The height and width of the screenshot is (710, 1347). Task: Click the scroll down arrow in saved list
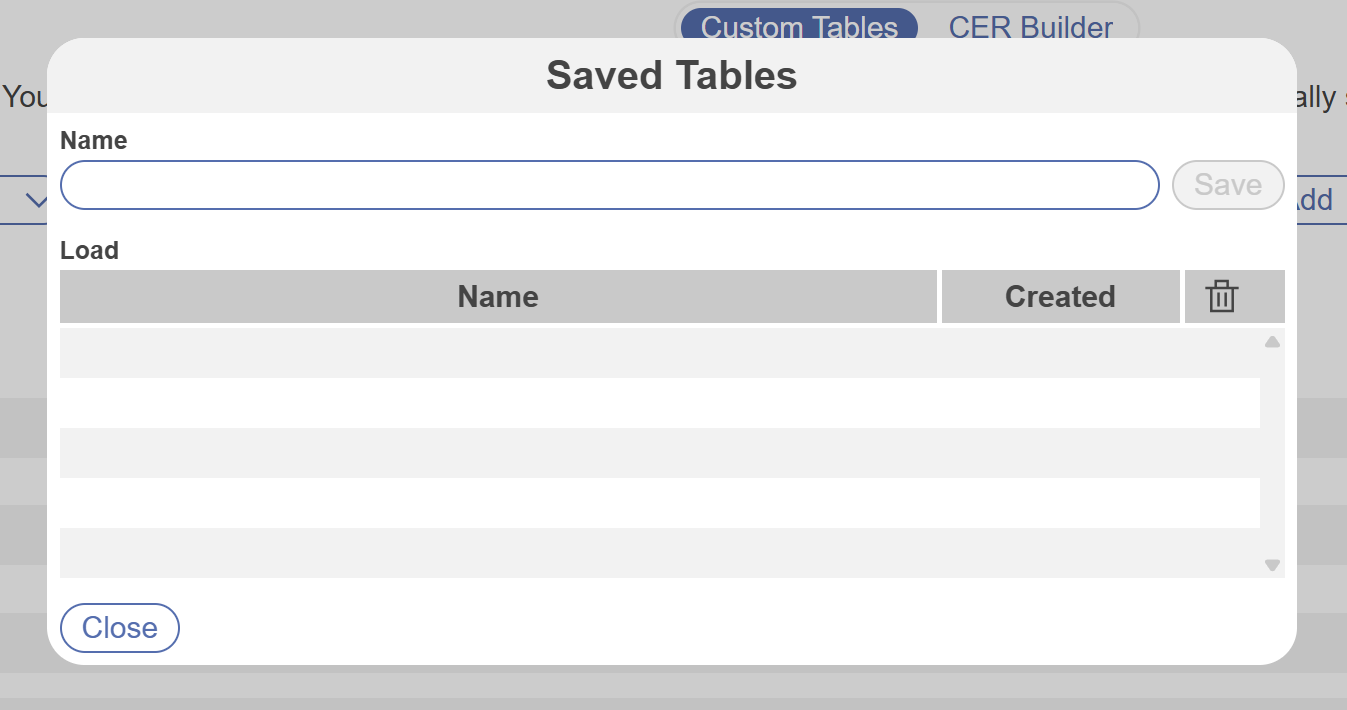point(1272,565)
